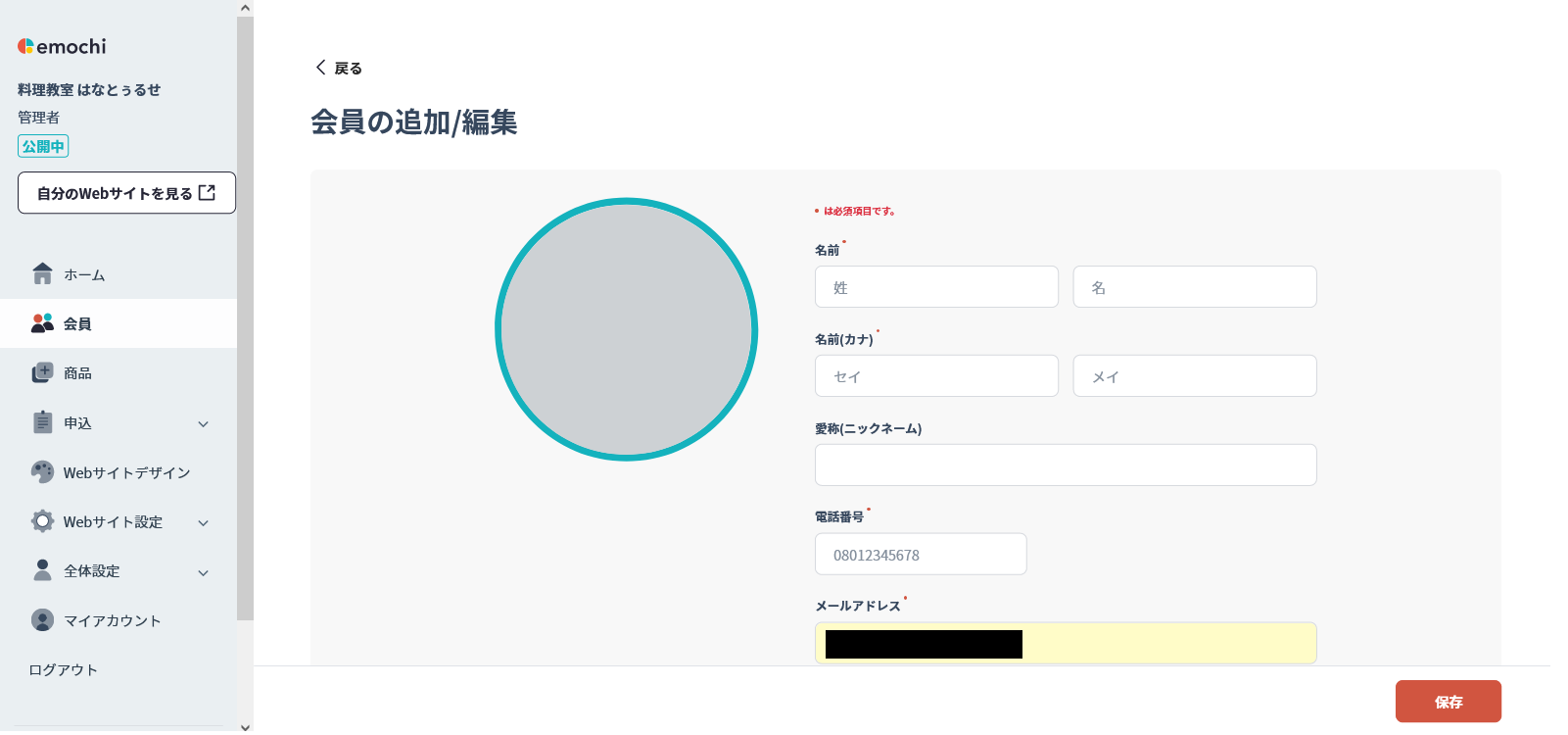This screenshot has width=1568, height=735.
Task: Click the メールアドレス email field
Action: tap(1066, 643)
